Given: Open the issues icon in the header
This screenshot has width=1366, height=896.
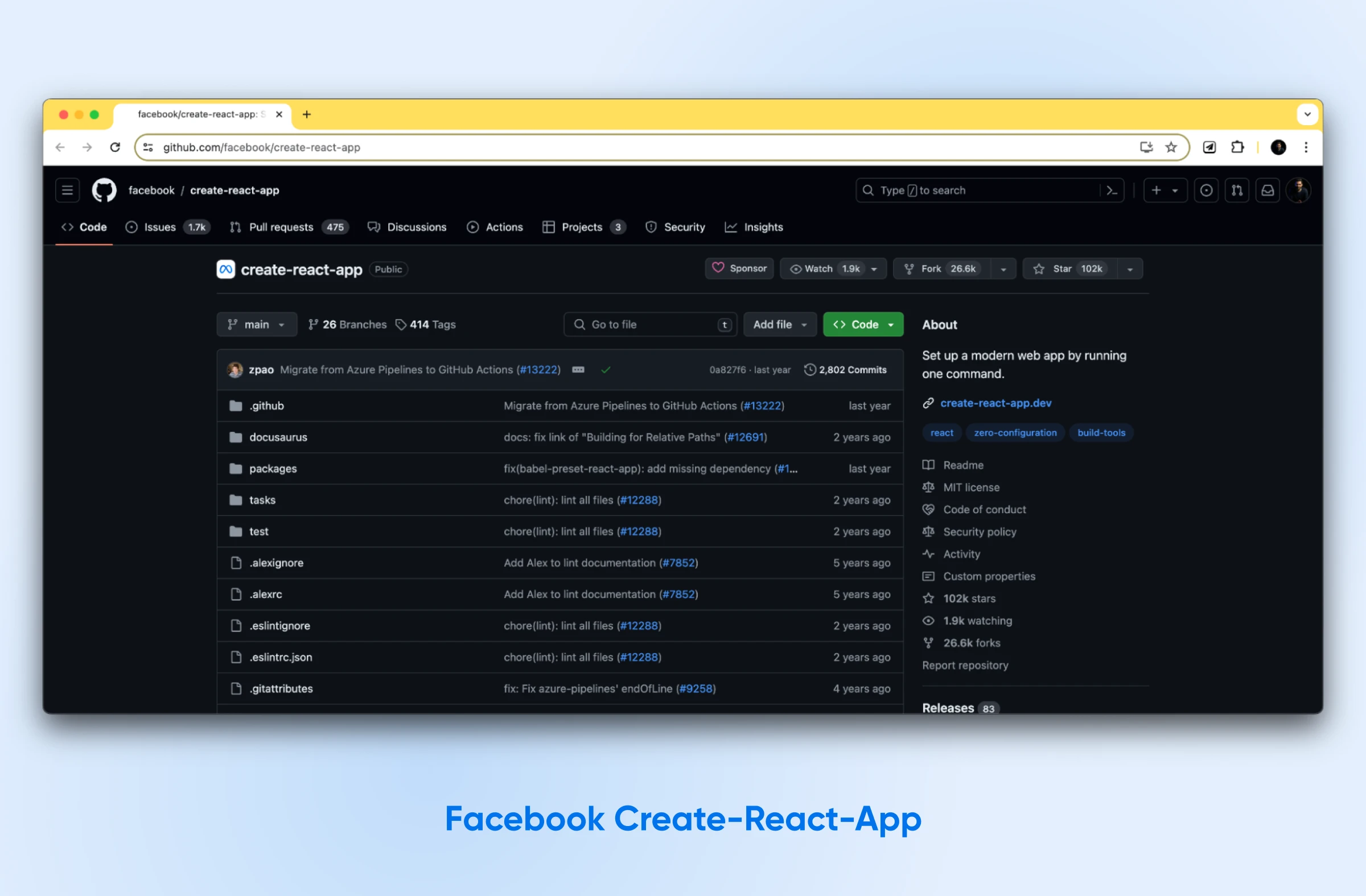Looking at the screenshot, I should click(x=1206, y=191).
